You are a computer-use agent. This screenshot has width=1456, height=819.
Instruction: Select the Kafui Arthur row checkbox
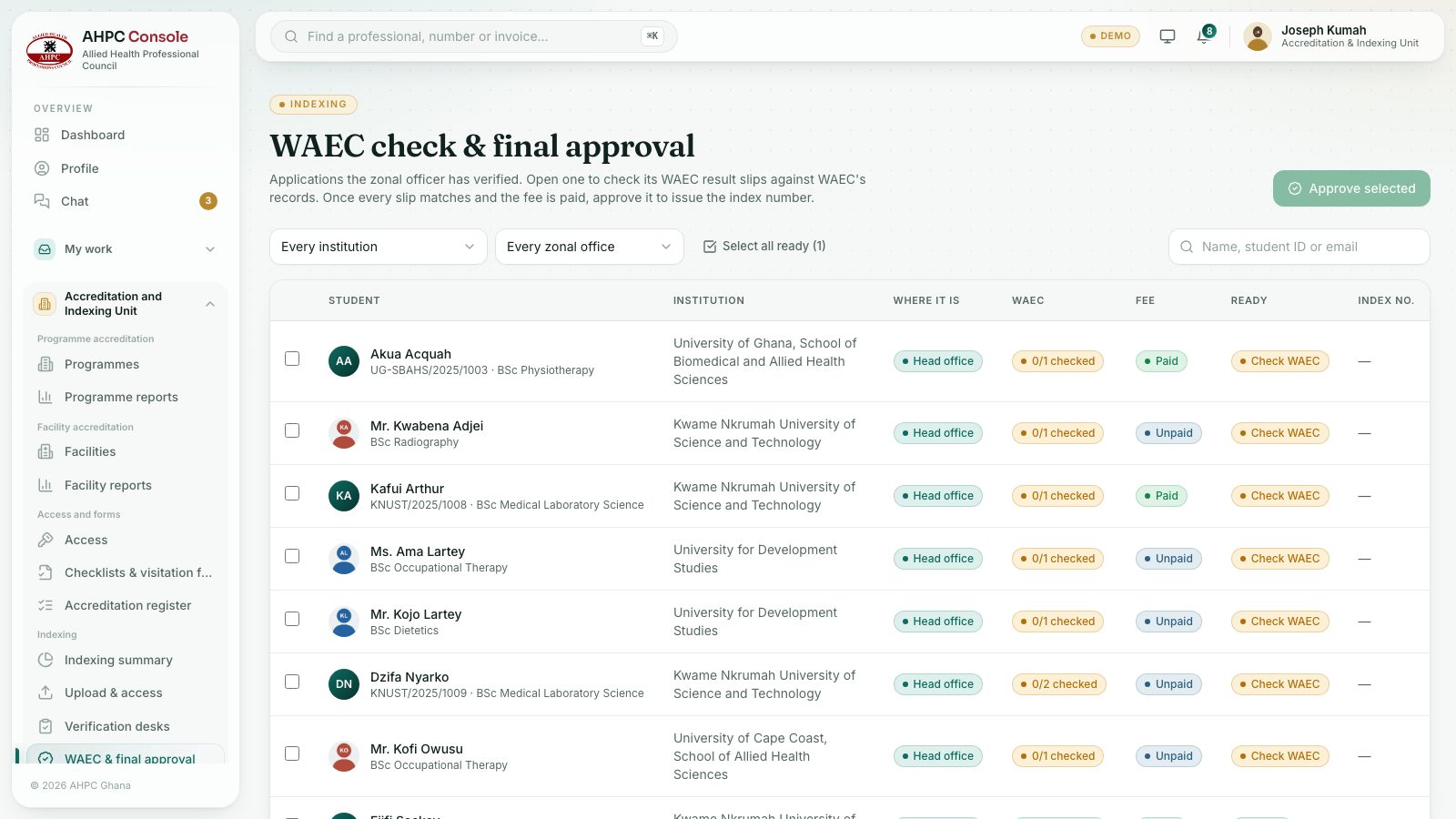292,493
